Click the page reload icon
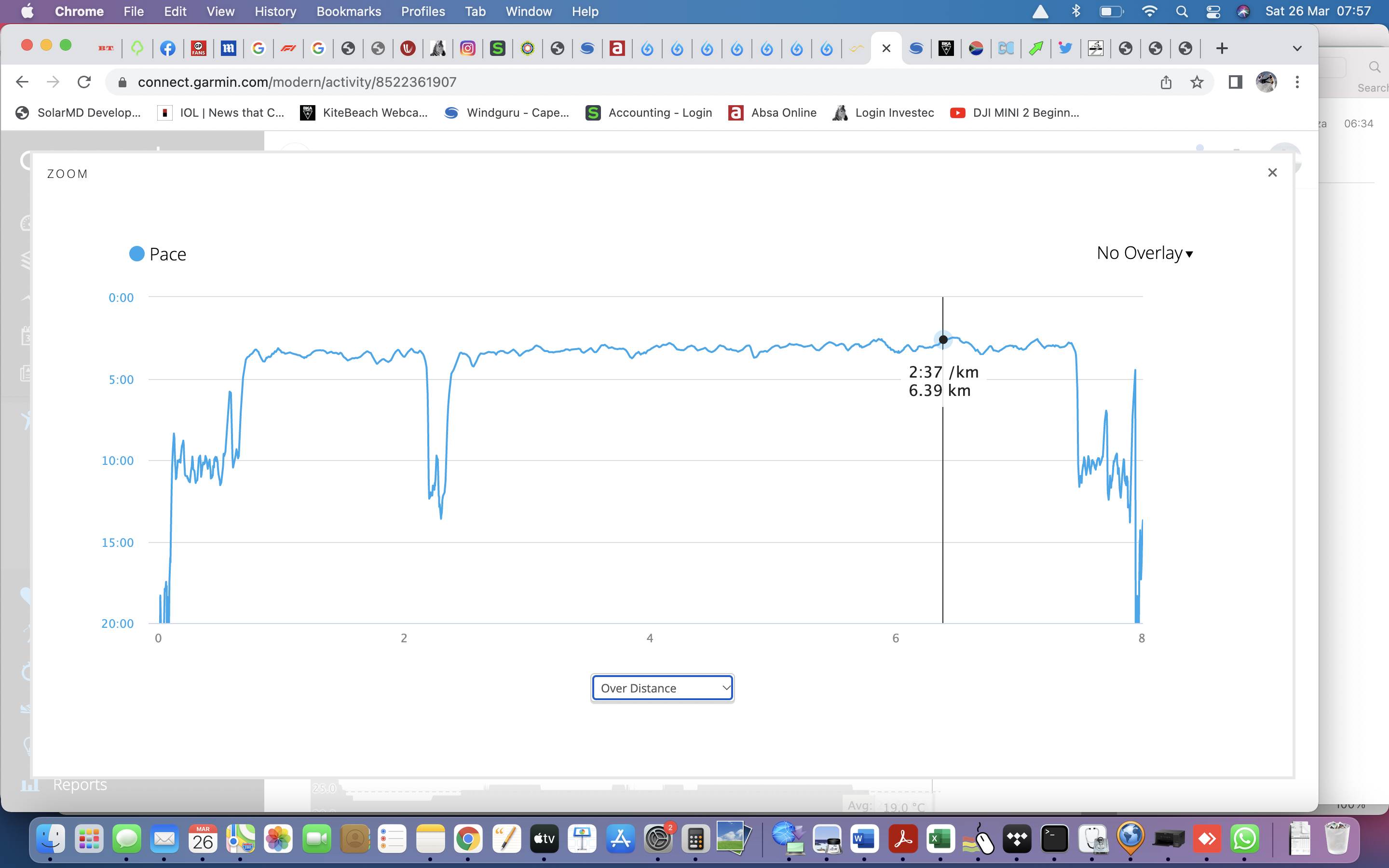The image size is (1389, 868). point(84,82)
